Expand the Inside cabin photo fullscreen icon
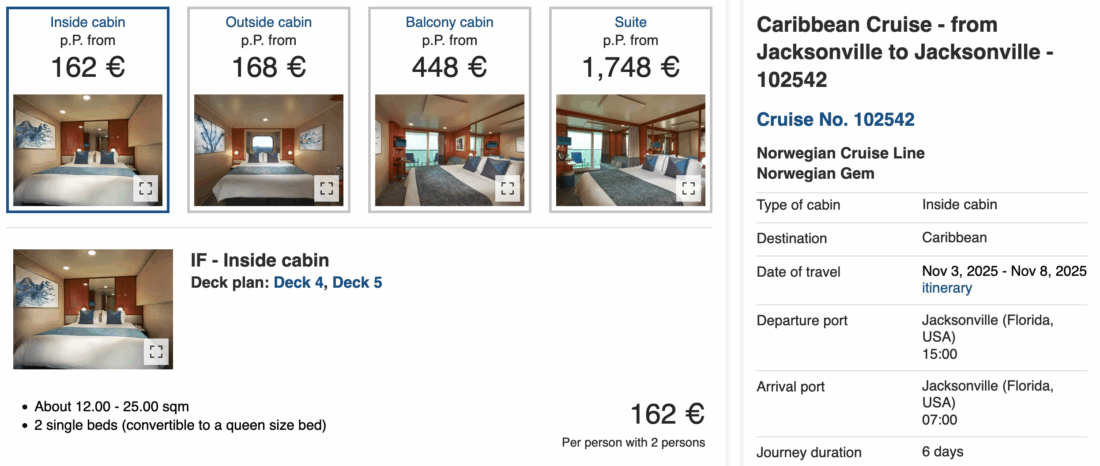Image resolution: width=1100 pixels, height=466 pixels. (146, 188)
